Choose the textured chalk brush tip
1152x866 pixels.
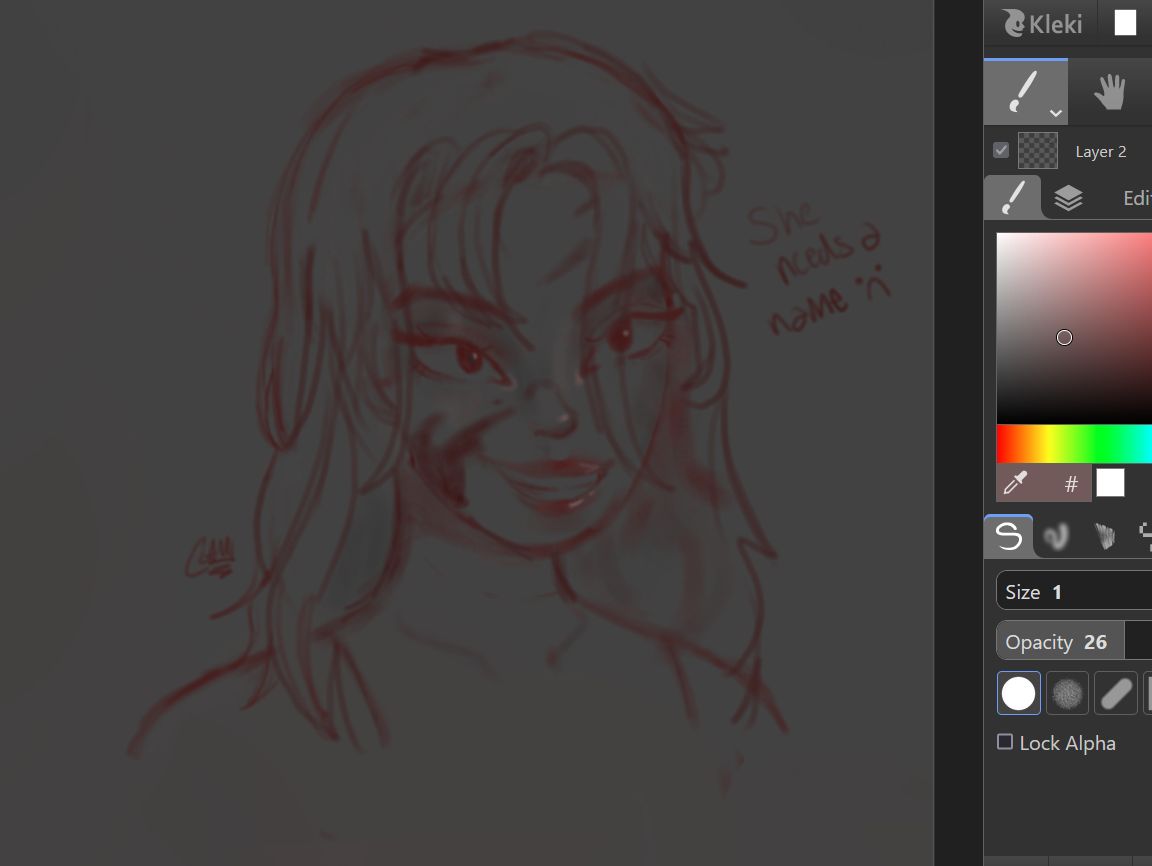point(1067,693)
